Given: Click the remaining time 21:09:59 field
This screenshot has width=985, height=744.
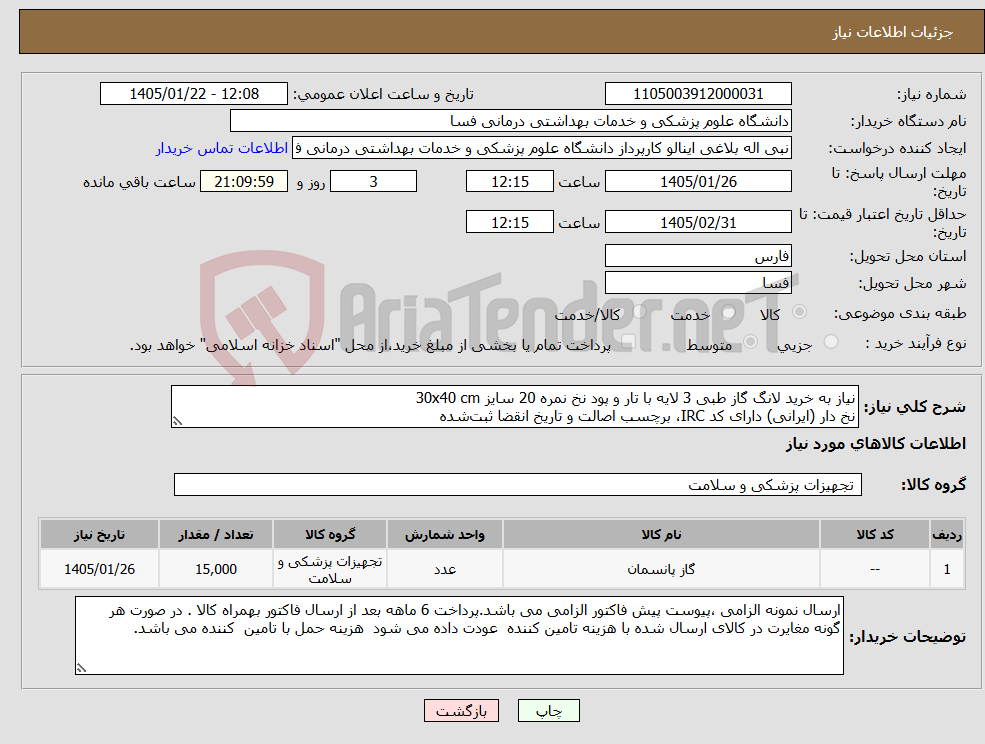Looking at the screenshot, I should [244, 182].
